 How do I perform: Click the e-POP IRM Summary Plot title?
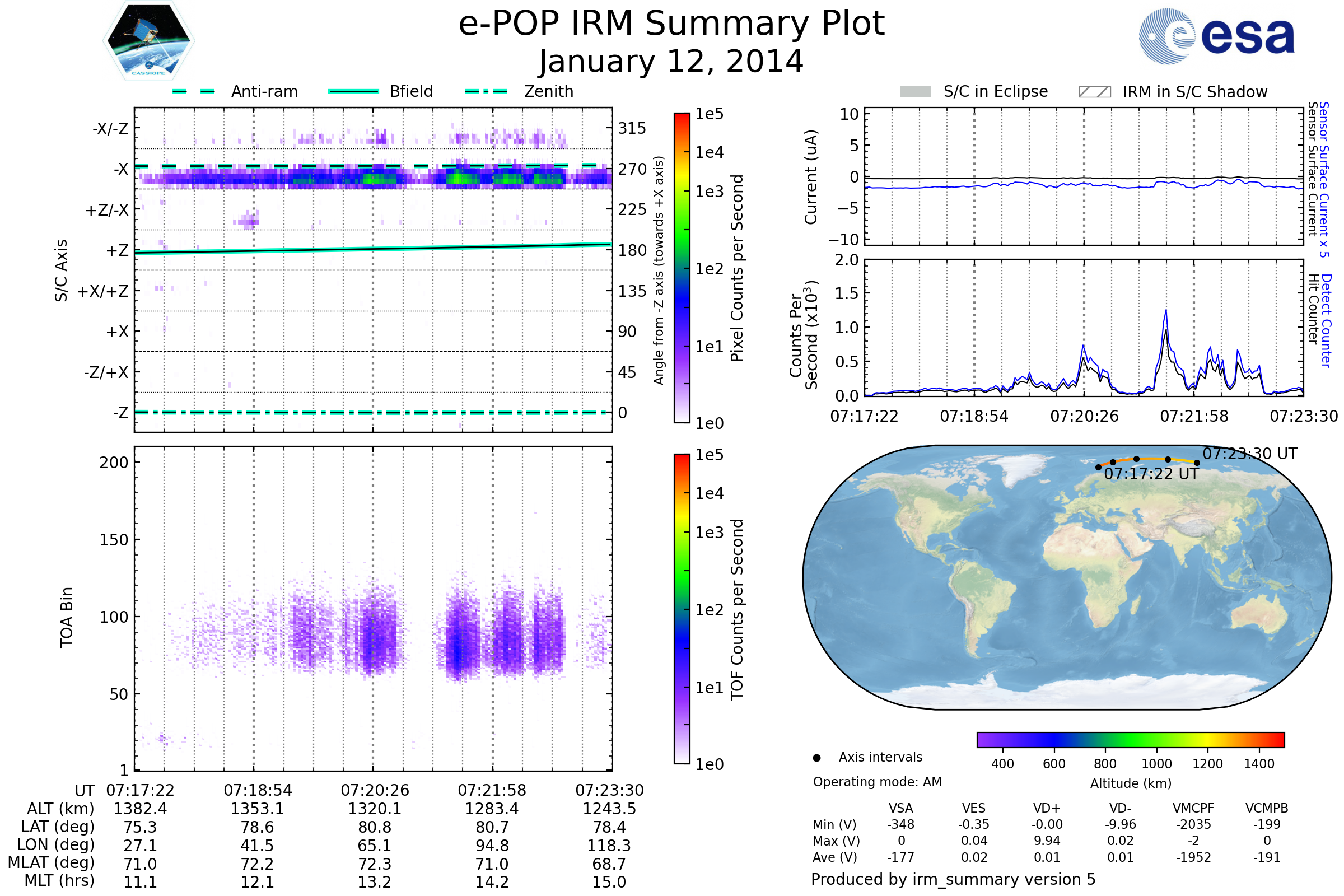(x=671, y=24)
